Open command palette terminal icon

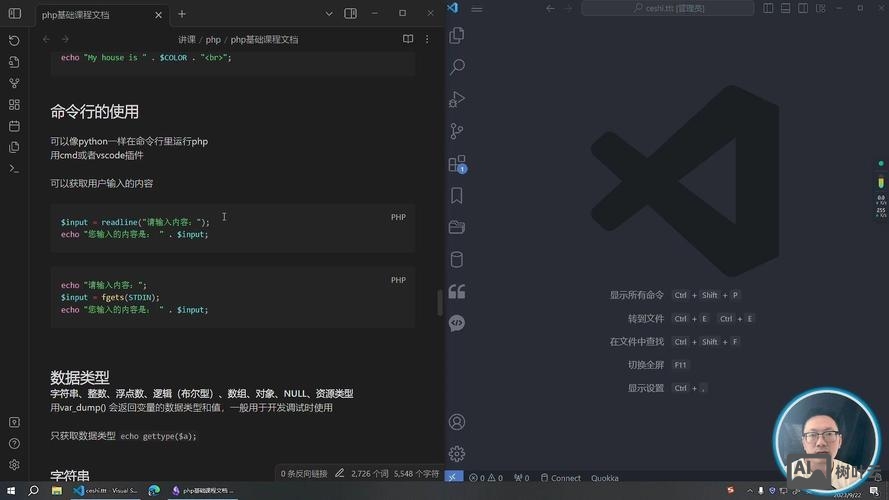point(14,168)
